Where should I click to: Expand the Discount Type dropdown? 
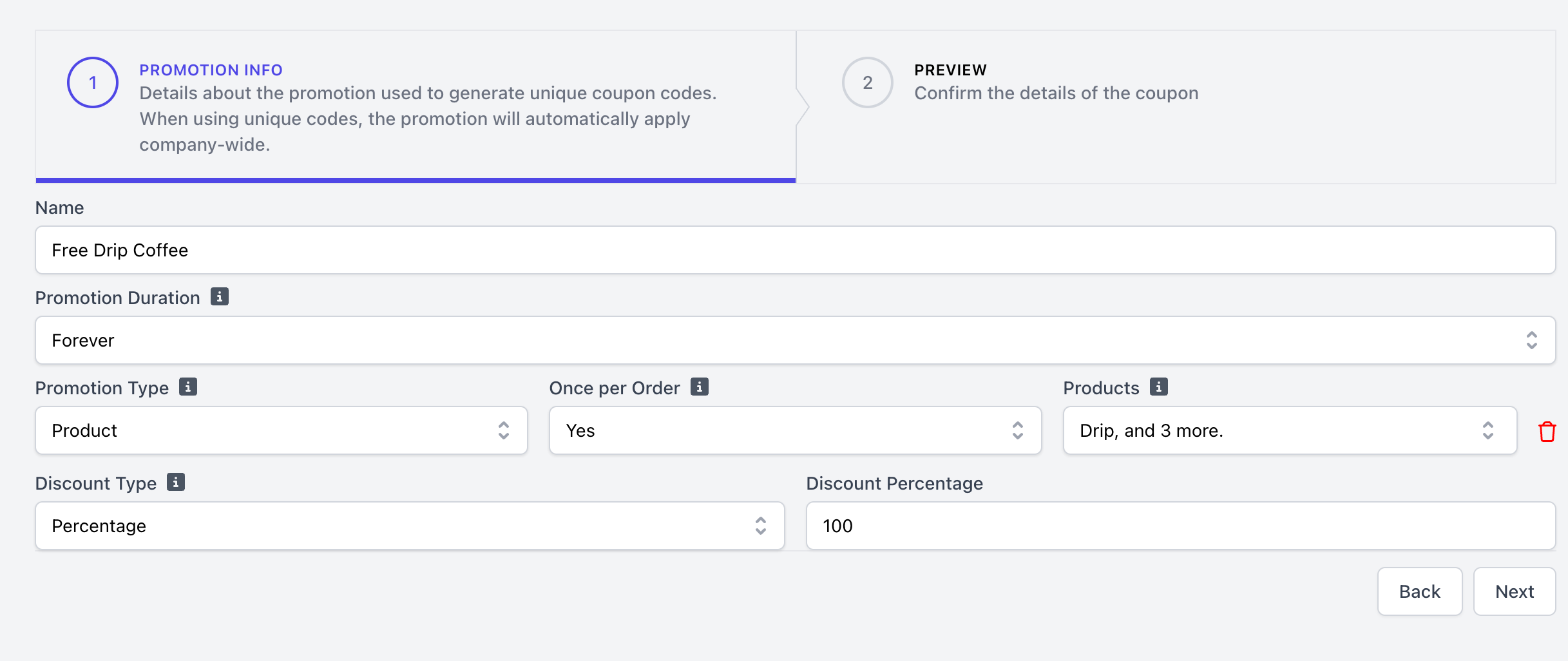click(410, 526)
